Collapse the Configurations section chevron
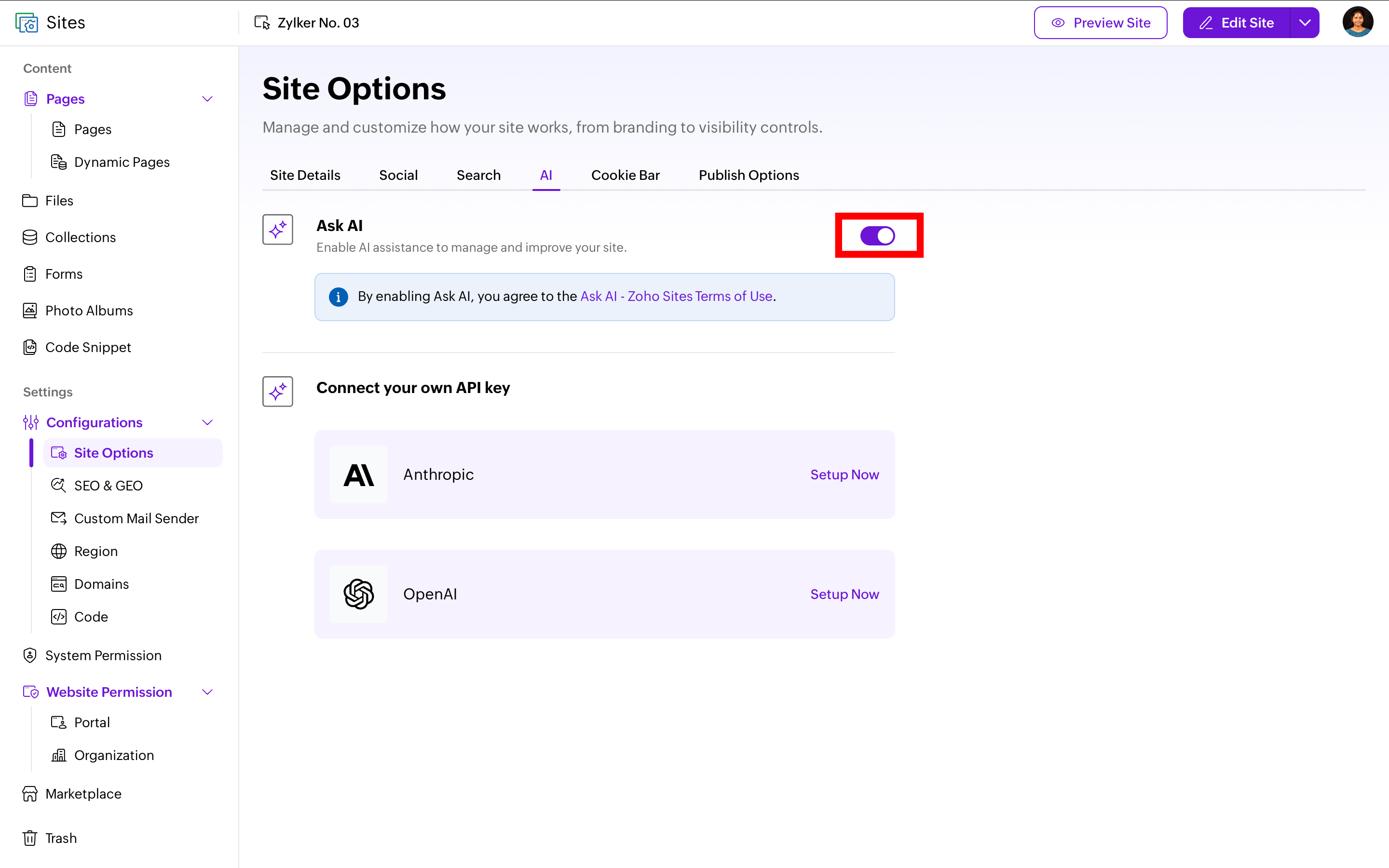1389x868 pixels. (208, 422)
